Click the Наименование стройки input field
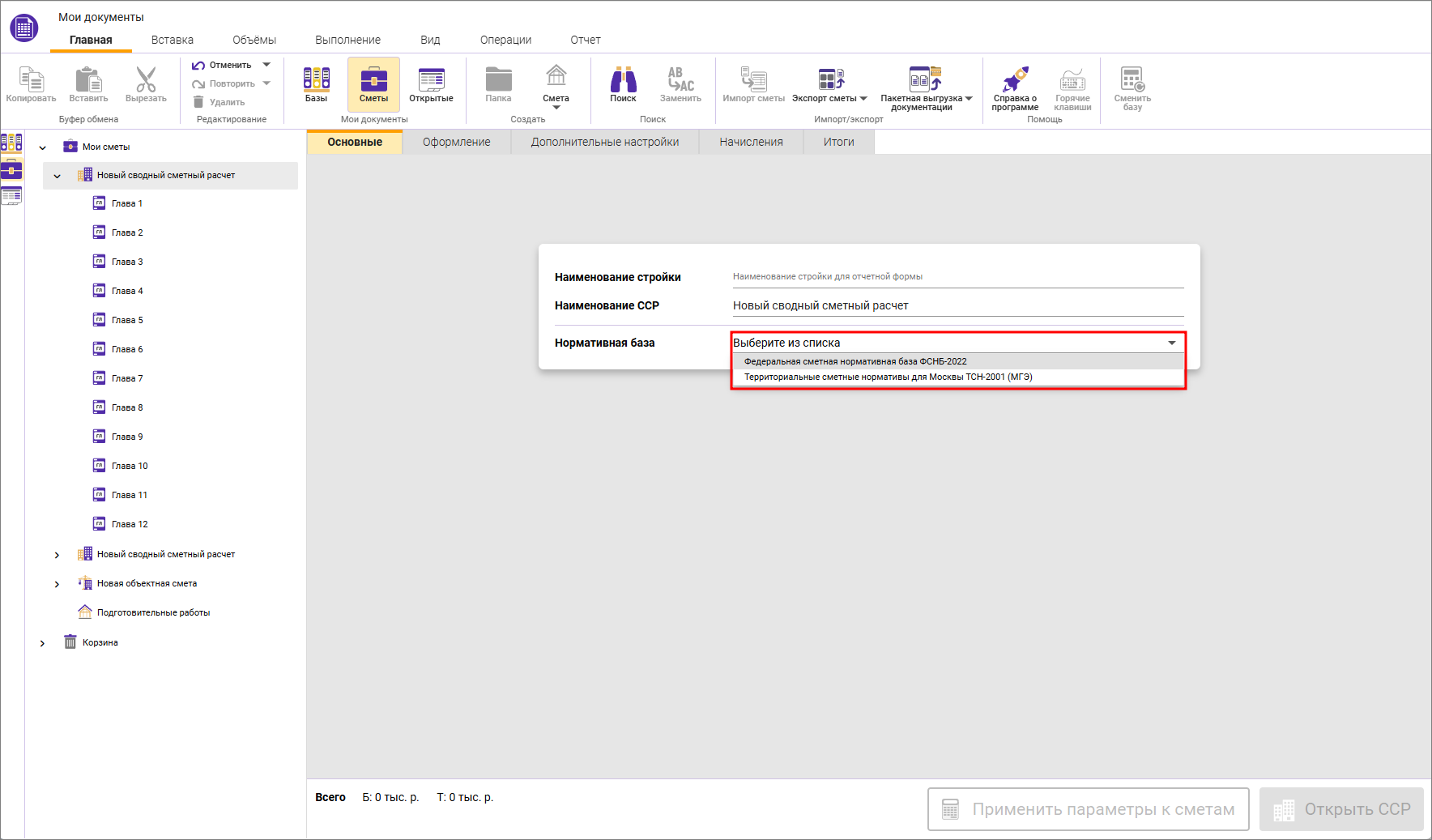This screenshot has height=840, width=1432. coord(957,277)
